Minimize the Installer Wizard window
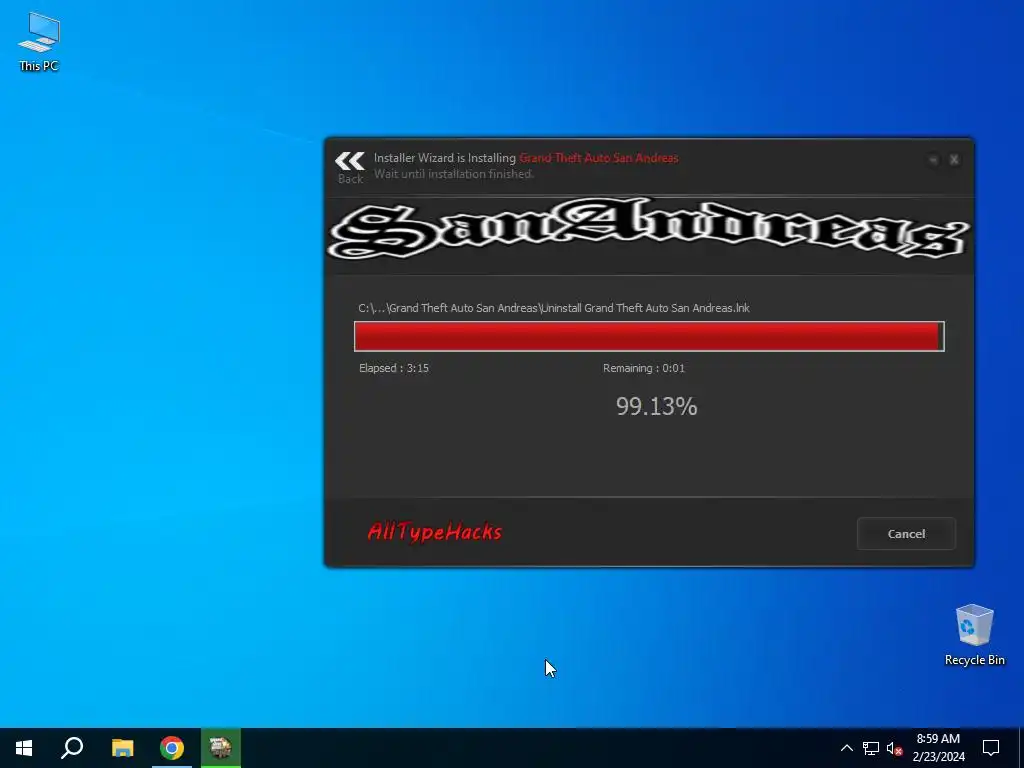Viewport: 1024px width, 768px height. (x=933, y=159)
